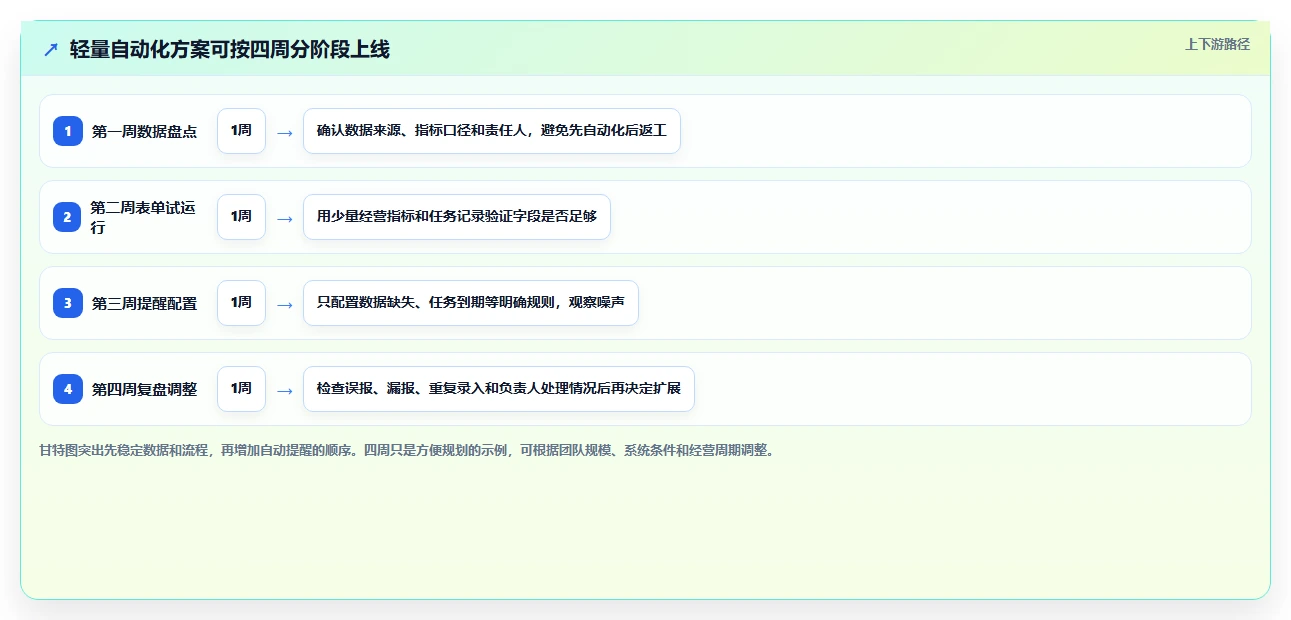This screenshot has height=620, width=1291.
Task: Click the 1周 chip in 第二周表单试运行 row
Action: (x=241, y=217)
